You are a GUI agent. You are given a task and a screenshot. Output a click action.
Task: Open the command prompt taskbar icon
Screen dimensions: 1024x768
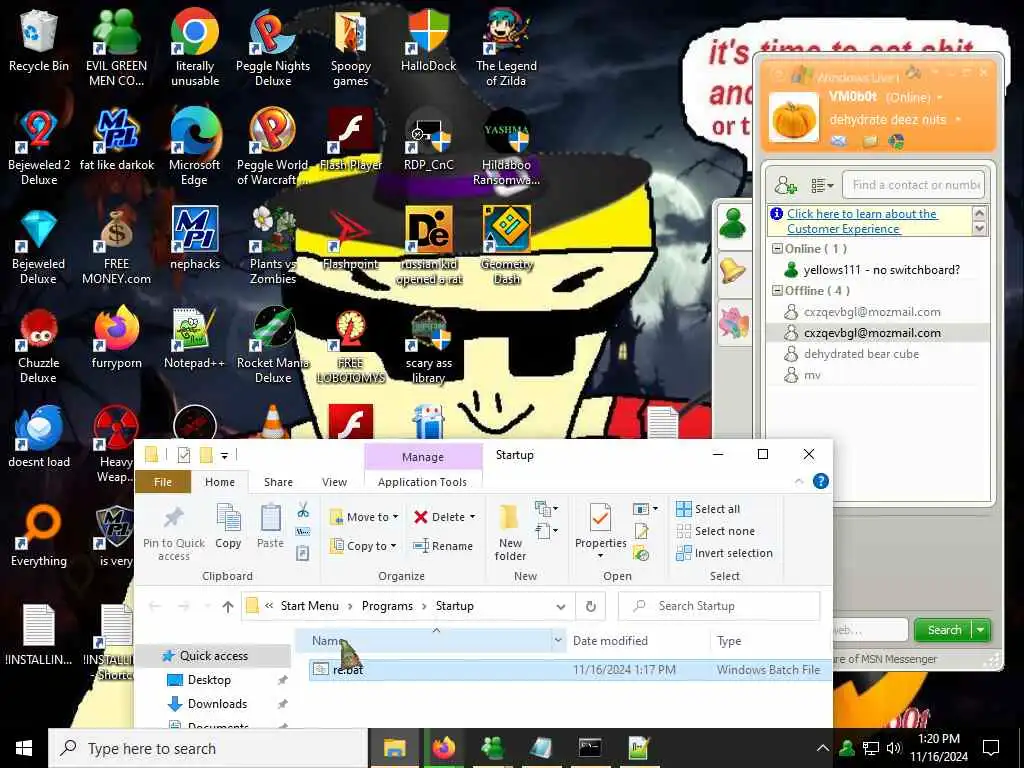[590, 748]
